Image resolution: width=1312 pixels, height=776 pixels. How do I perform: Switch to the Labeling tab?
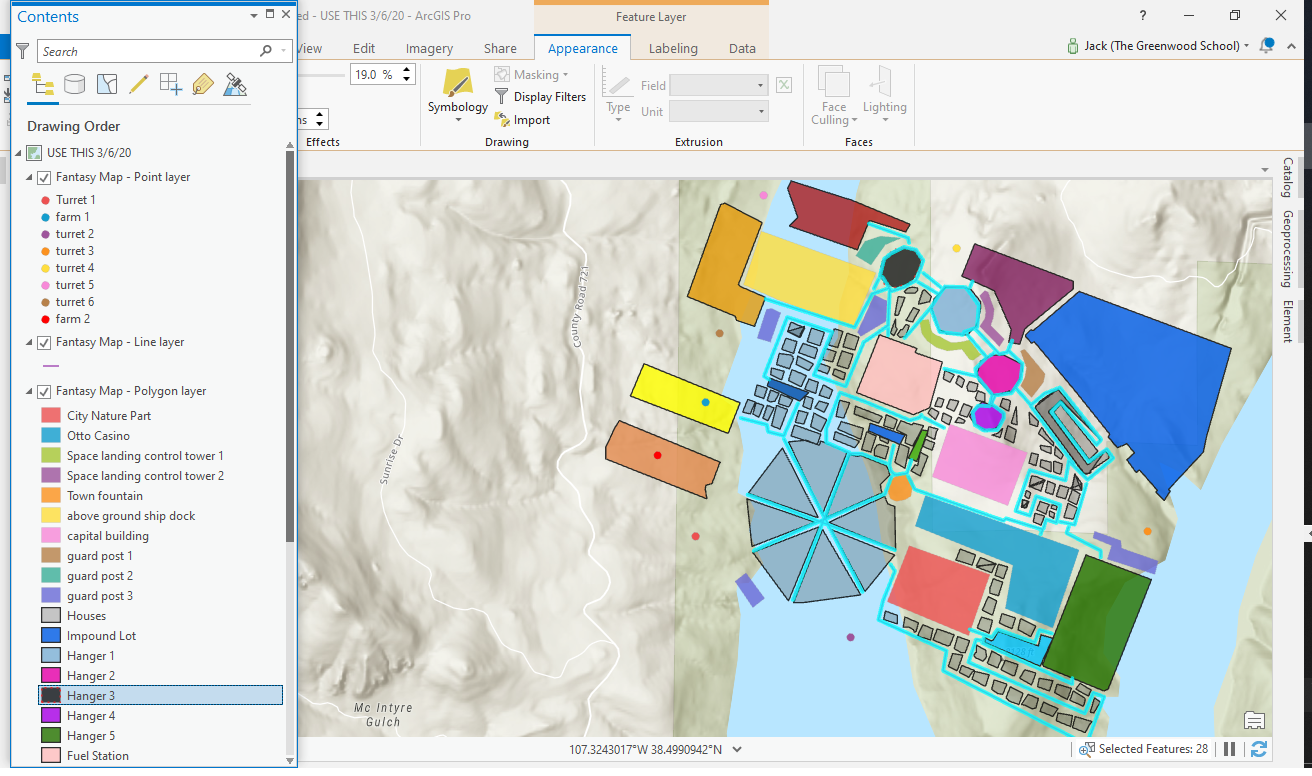coord(672,47)
